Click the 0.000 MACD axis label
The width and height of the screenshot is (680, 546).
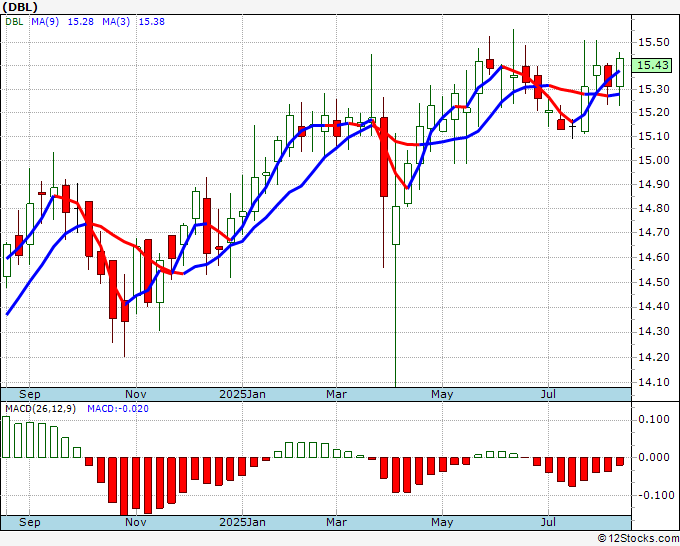653,457
